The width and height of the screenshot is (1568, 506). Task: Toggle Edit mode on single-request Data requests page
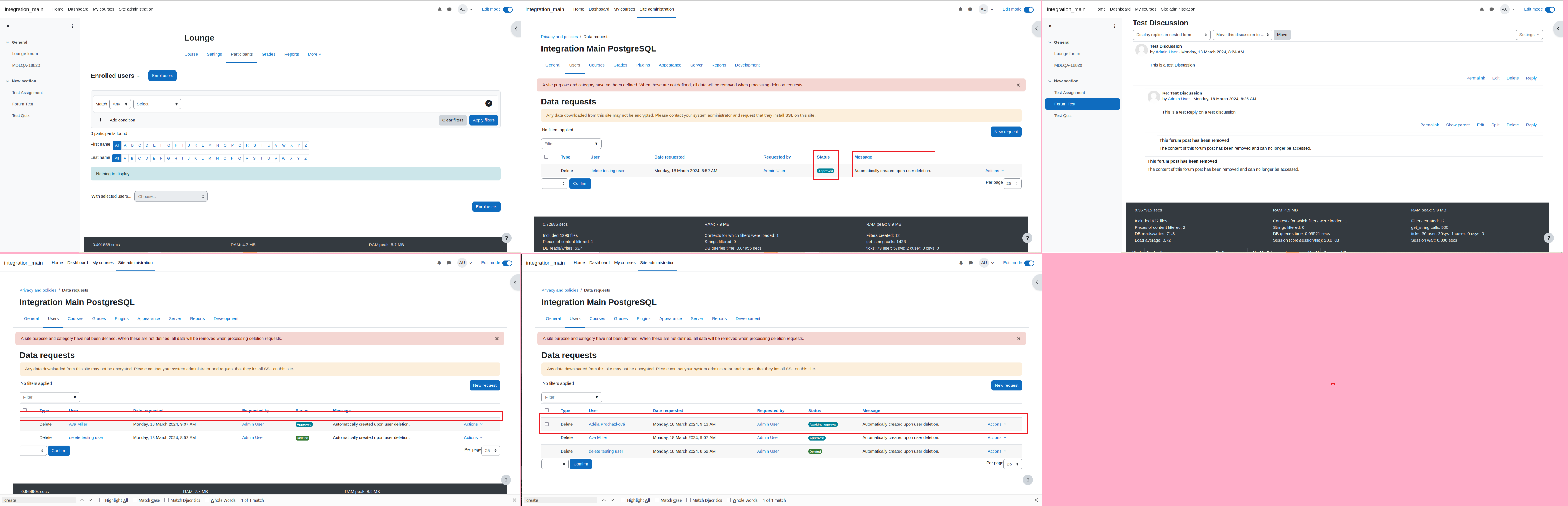1029,9
